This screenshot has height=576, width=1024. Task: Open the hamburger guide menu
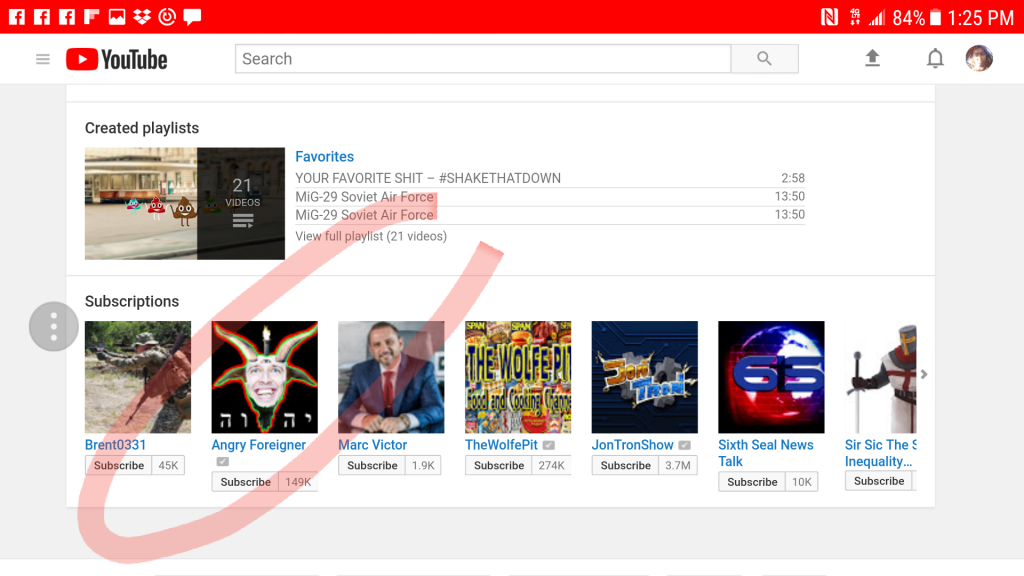42,59
